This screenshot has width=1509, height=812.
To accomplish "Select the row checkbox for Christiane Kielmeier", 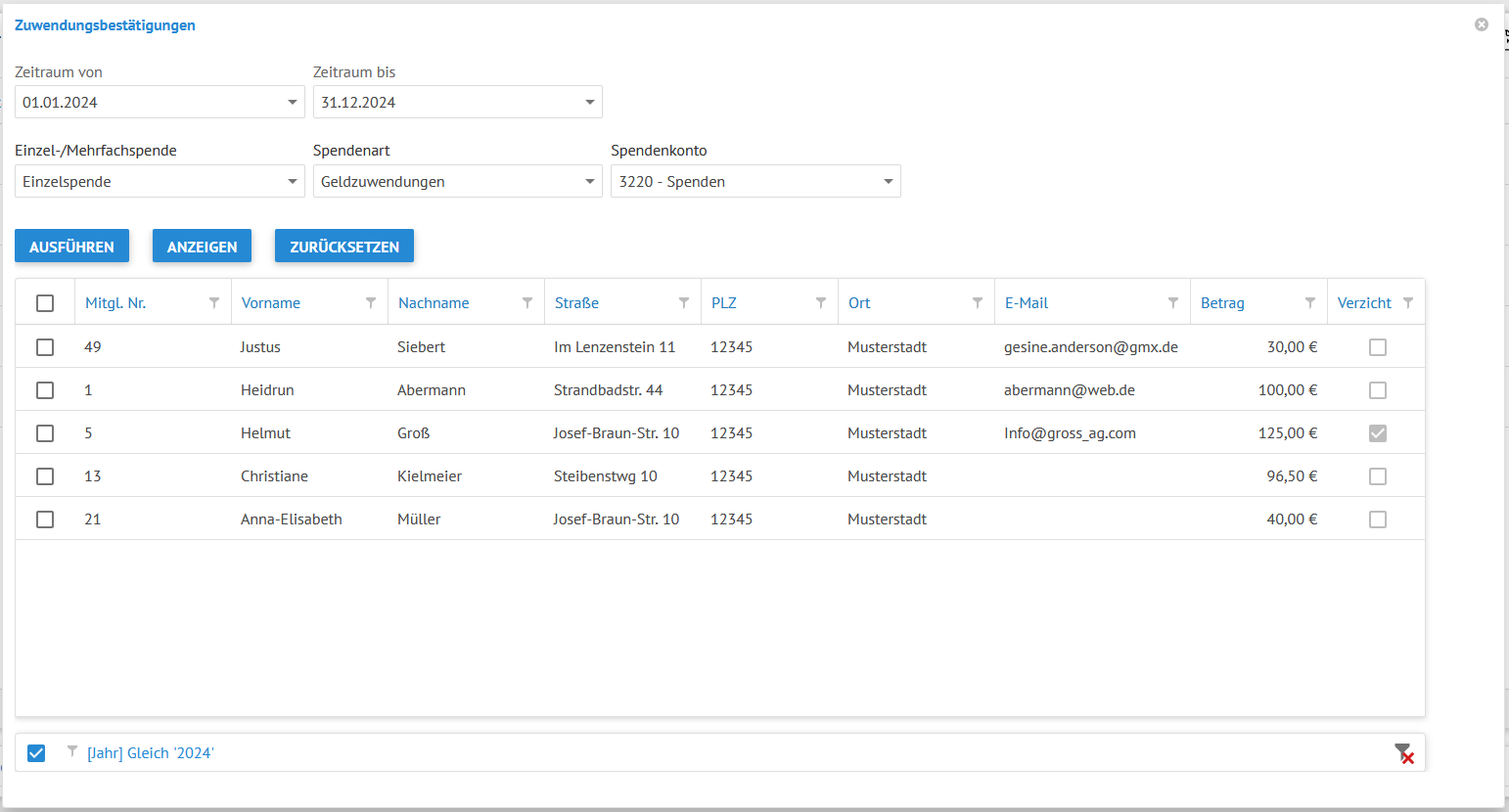I will (45, 476).
